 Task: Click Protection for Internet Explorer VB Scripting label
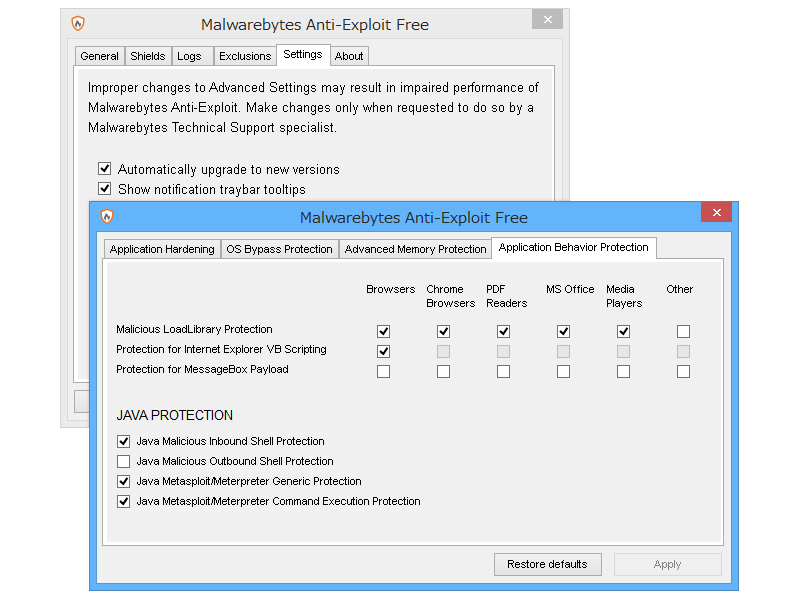[x=221, y=349]
